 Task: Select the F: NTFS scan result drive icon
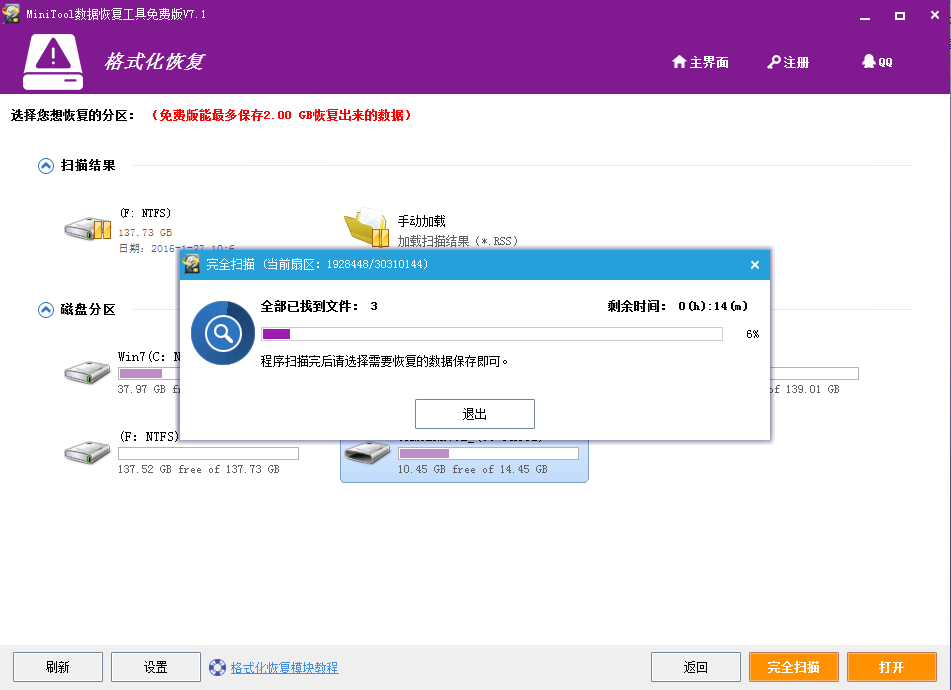[88, 229]
